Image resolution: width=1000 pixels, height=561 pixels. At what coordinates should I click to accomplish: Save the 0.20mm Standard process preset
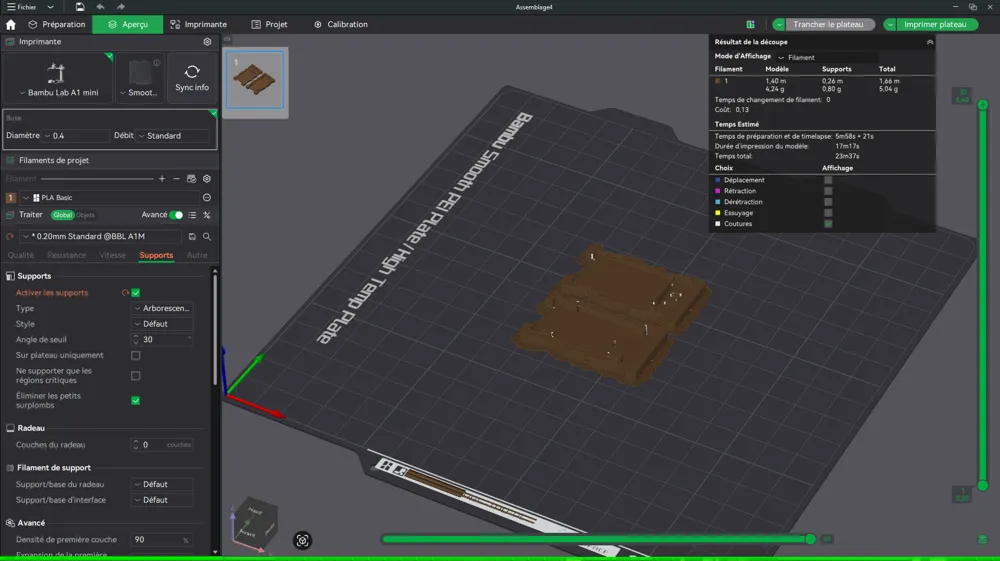[192, 237]
